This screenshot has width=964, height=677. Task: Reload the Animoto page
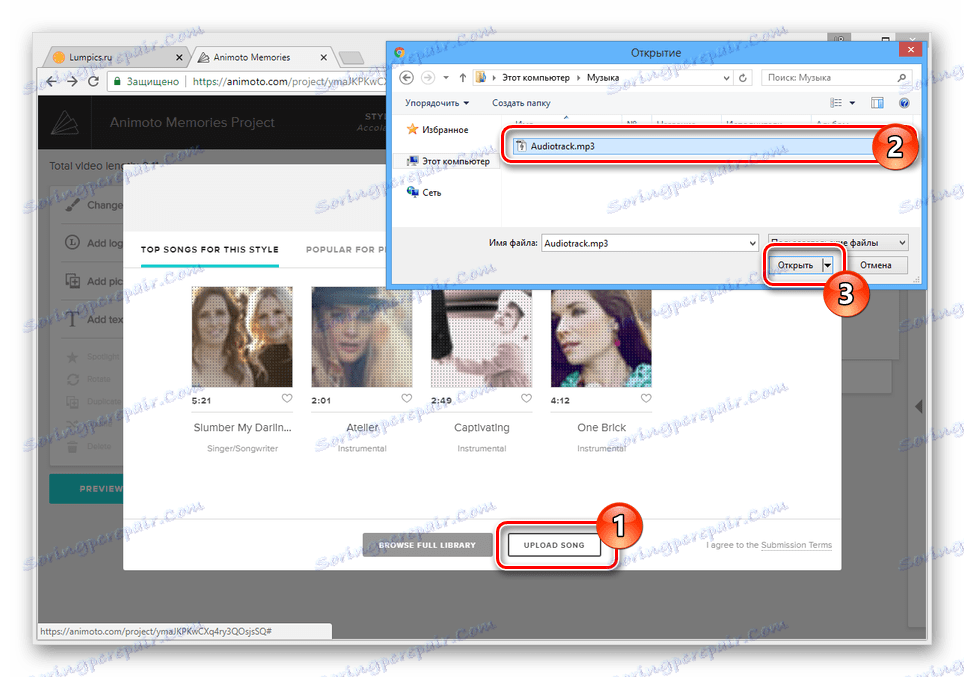(93, 82)
